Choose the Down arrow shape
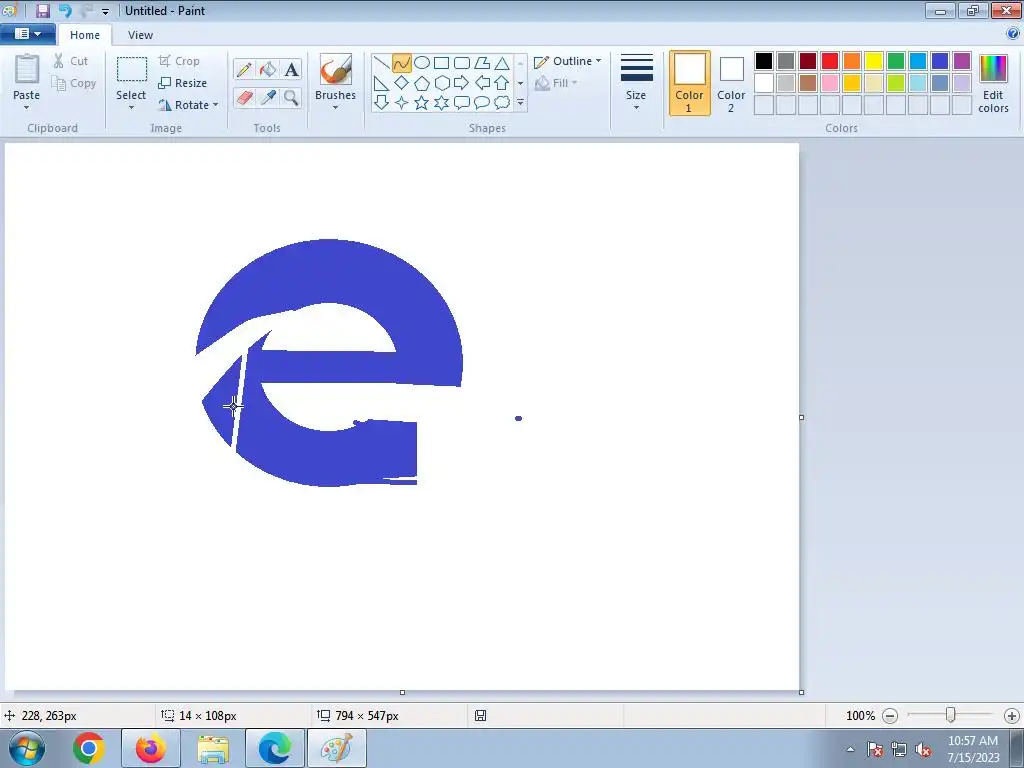1024x768 pixels. tap(382, 103)
